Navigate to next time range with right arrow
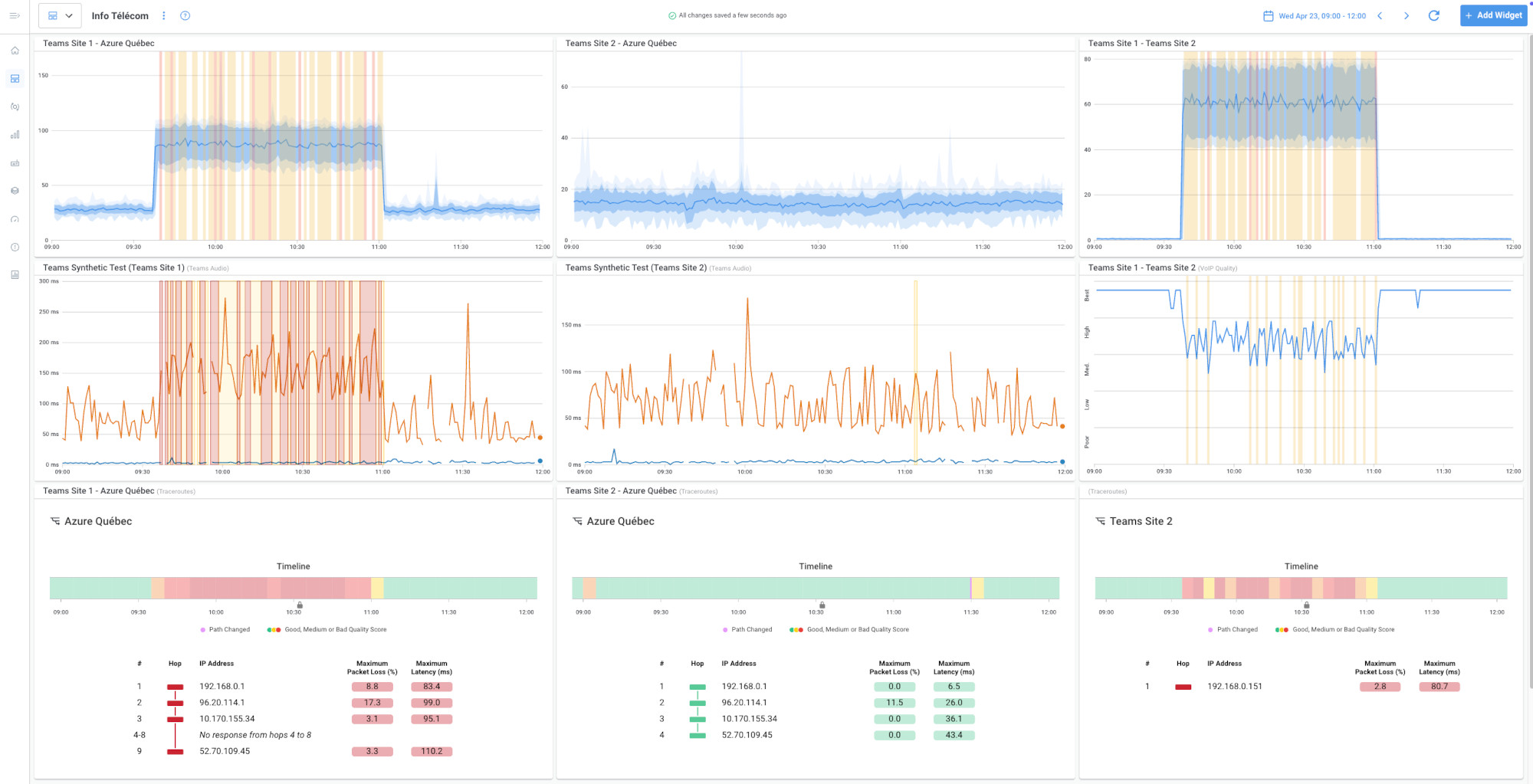The image size is (1533, 784). pos(1407,15)
